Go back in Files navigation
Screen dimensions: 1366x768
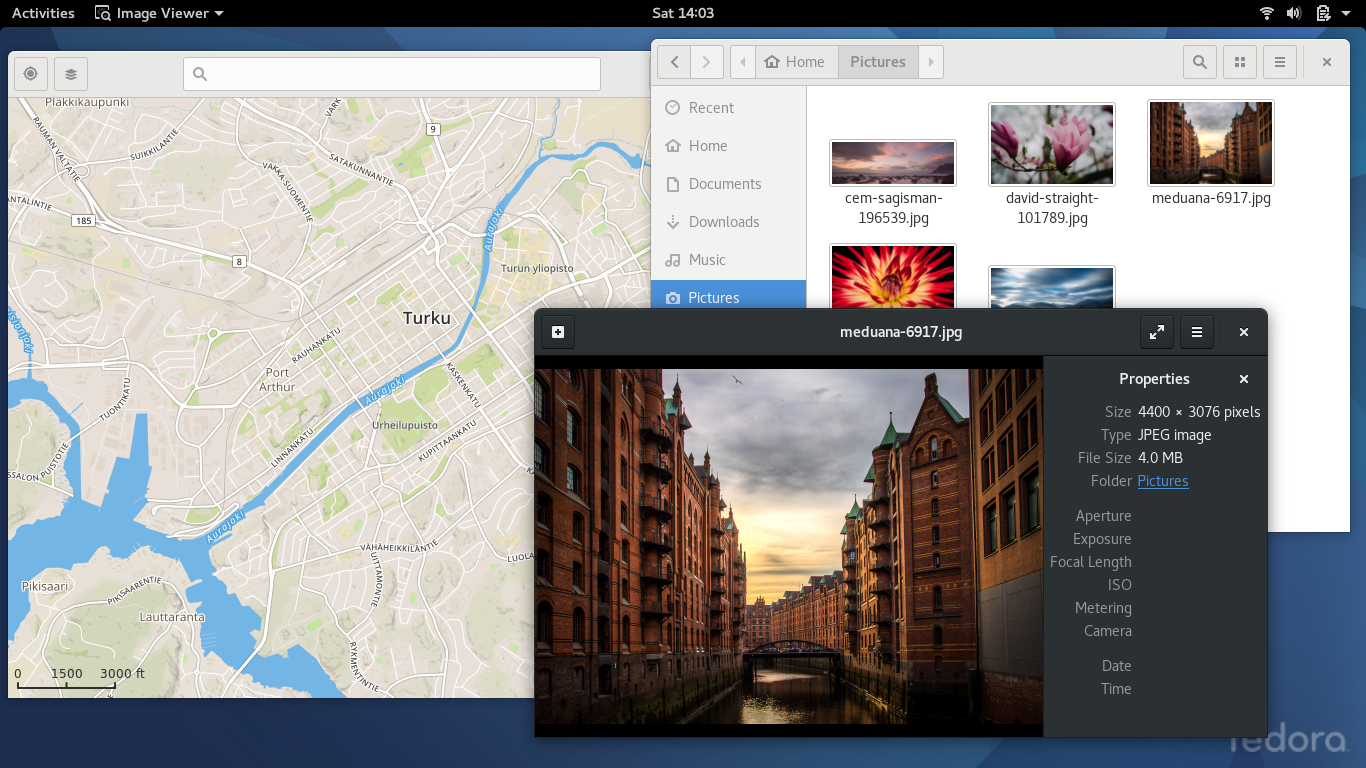click(x=675, y=62)
